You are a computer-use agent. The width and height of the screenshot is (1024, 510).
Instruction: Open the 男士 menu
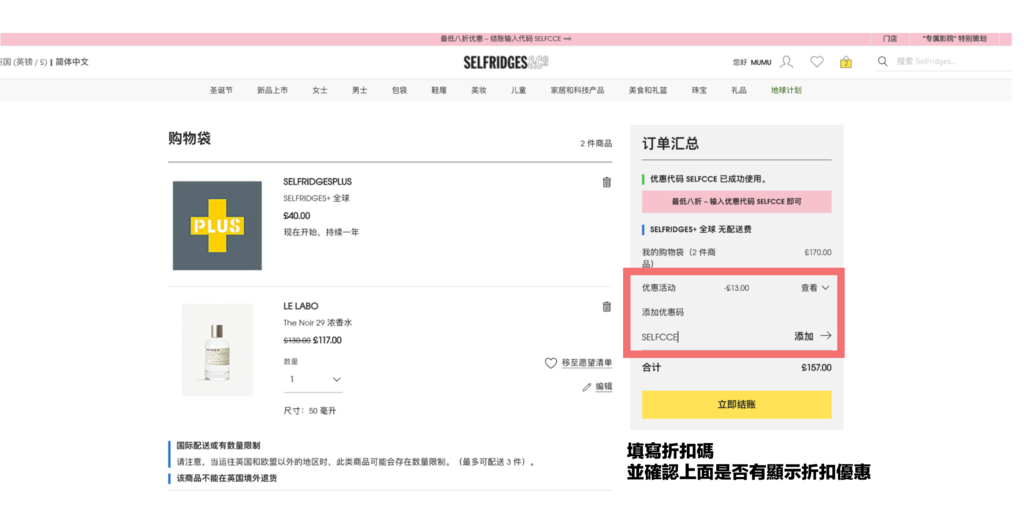tap(360, 91)
